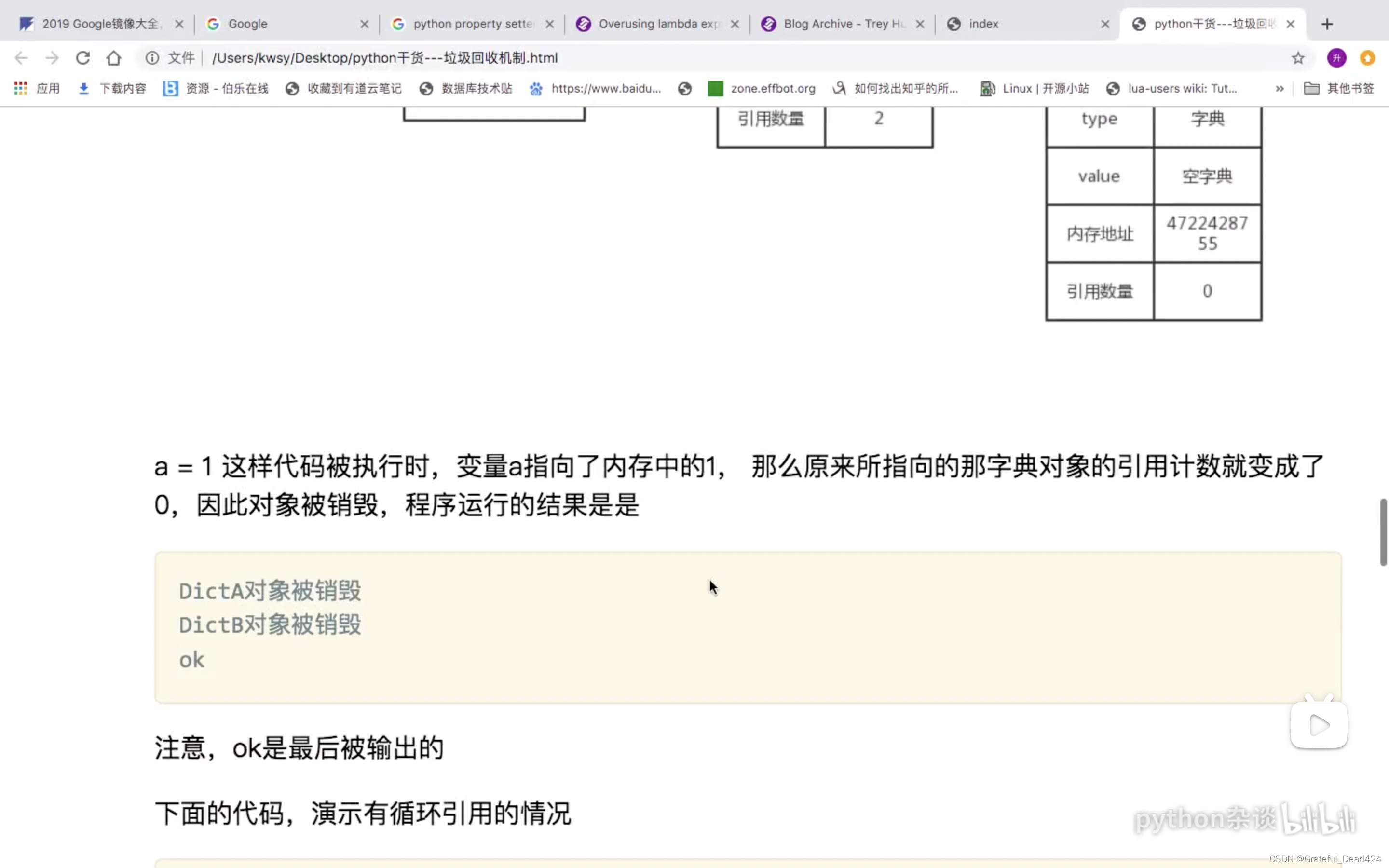The width and height of the screenshot is (1389, 868).
Task: Click the 'value' table cell
Action: click(x=1100, y=176)
